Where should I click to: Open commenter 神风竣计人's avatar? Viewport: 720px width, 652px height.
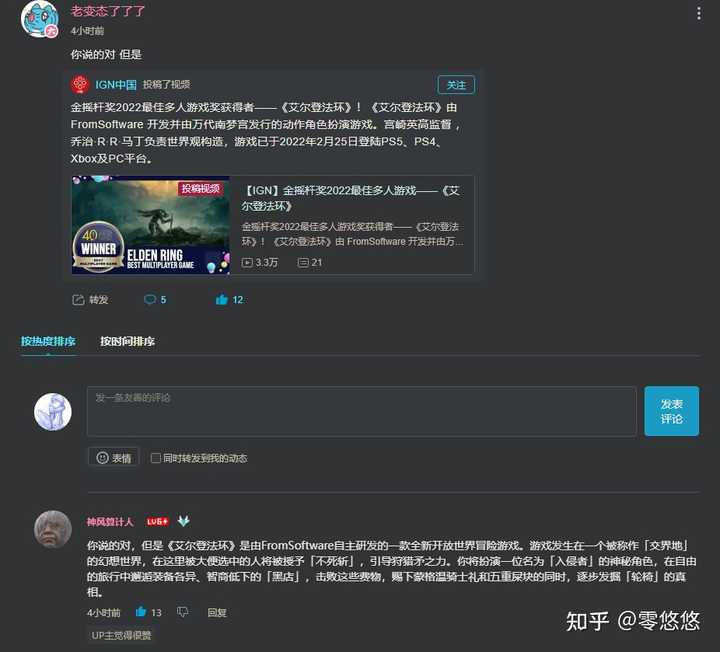53,529
